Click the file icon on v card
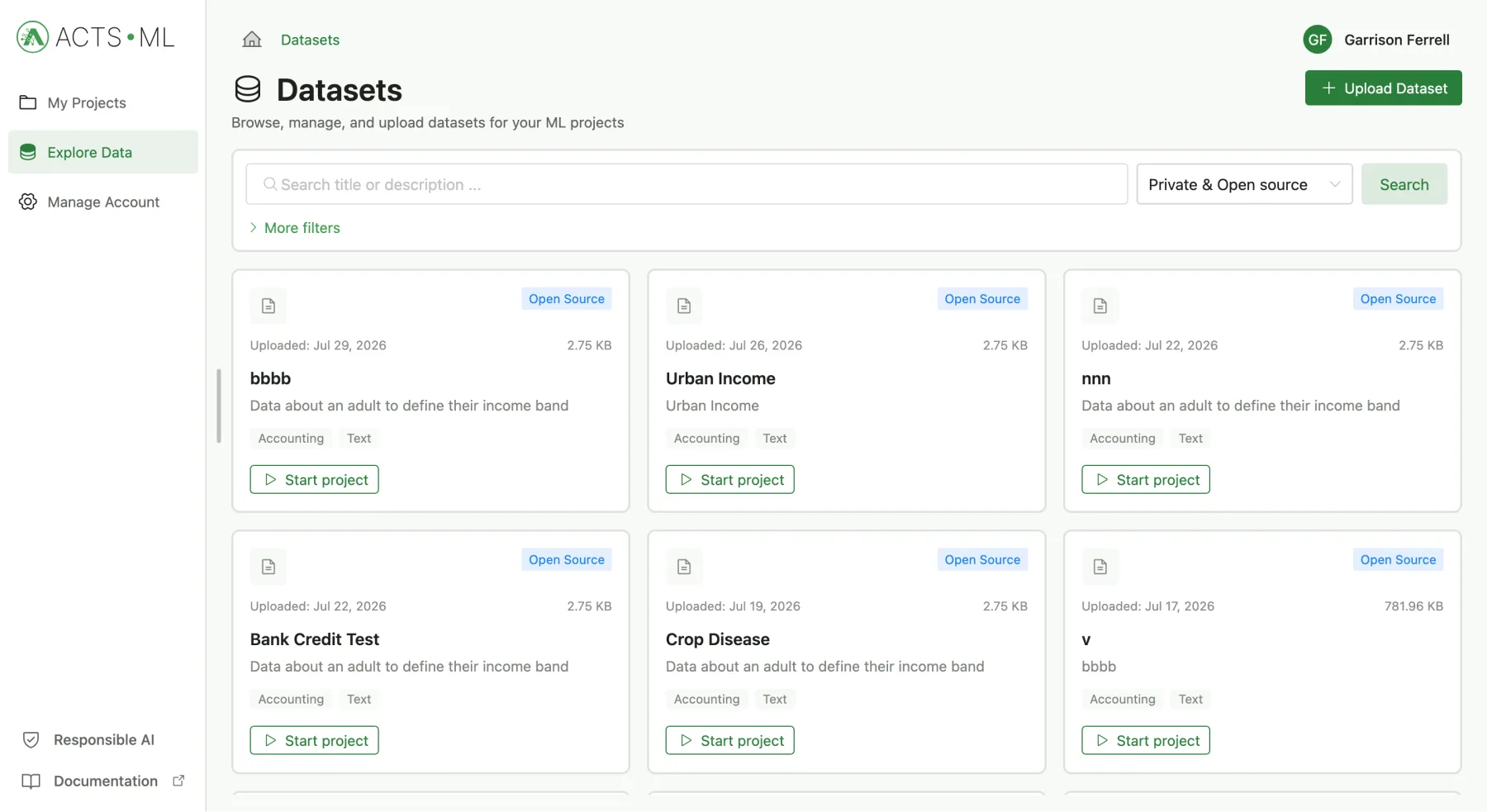 coord(1100,567)
